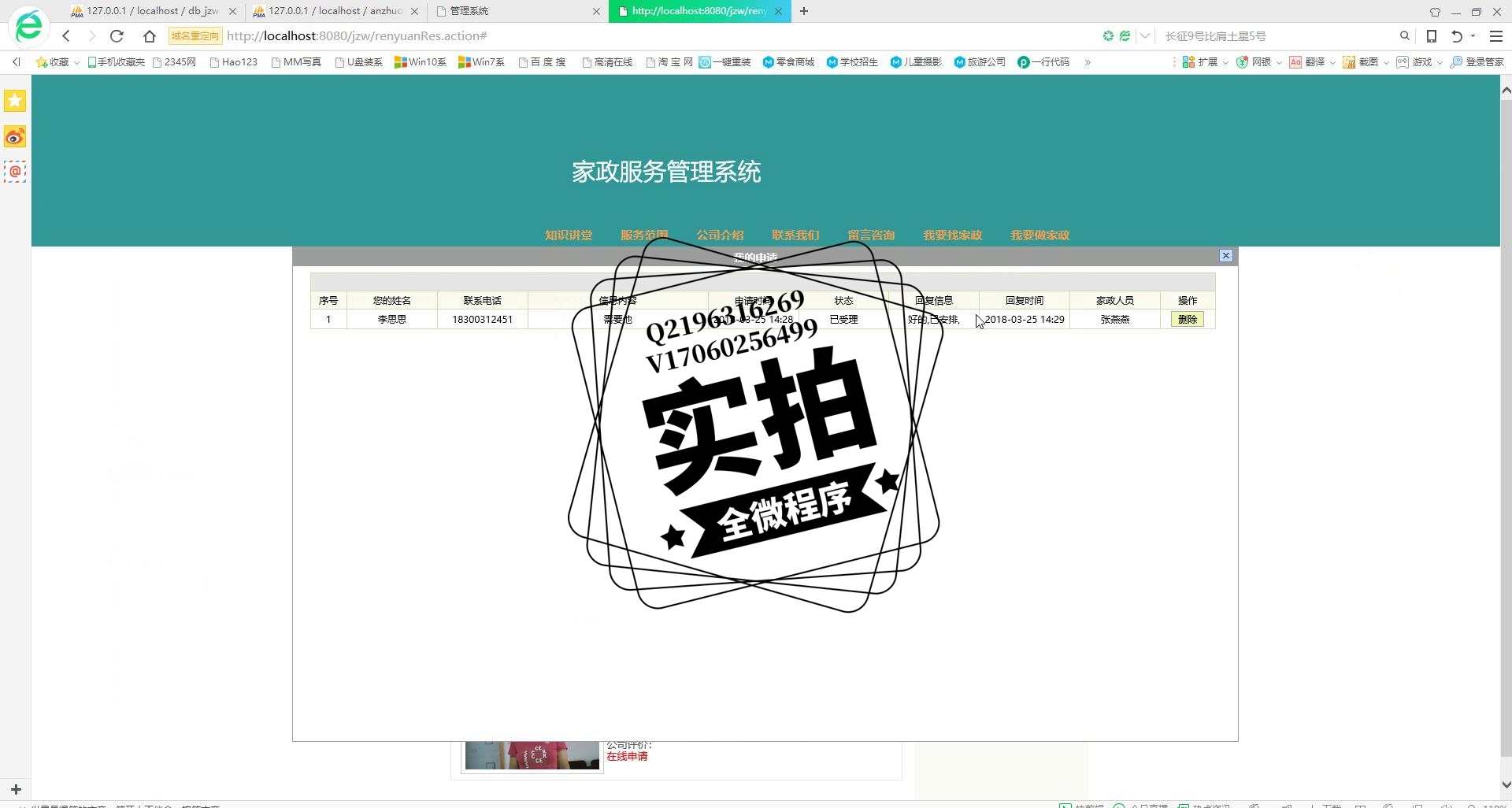Open the Hao123 bookmark
The width and height of the screenshot is (1512, 808).
234,61
